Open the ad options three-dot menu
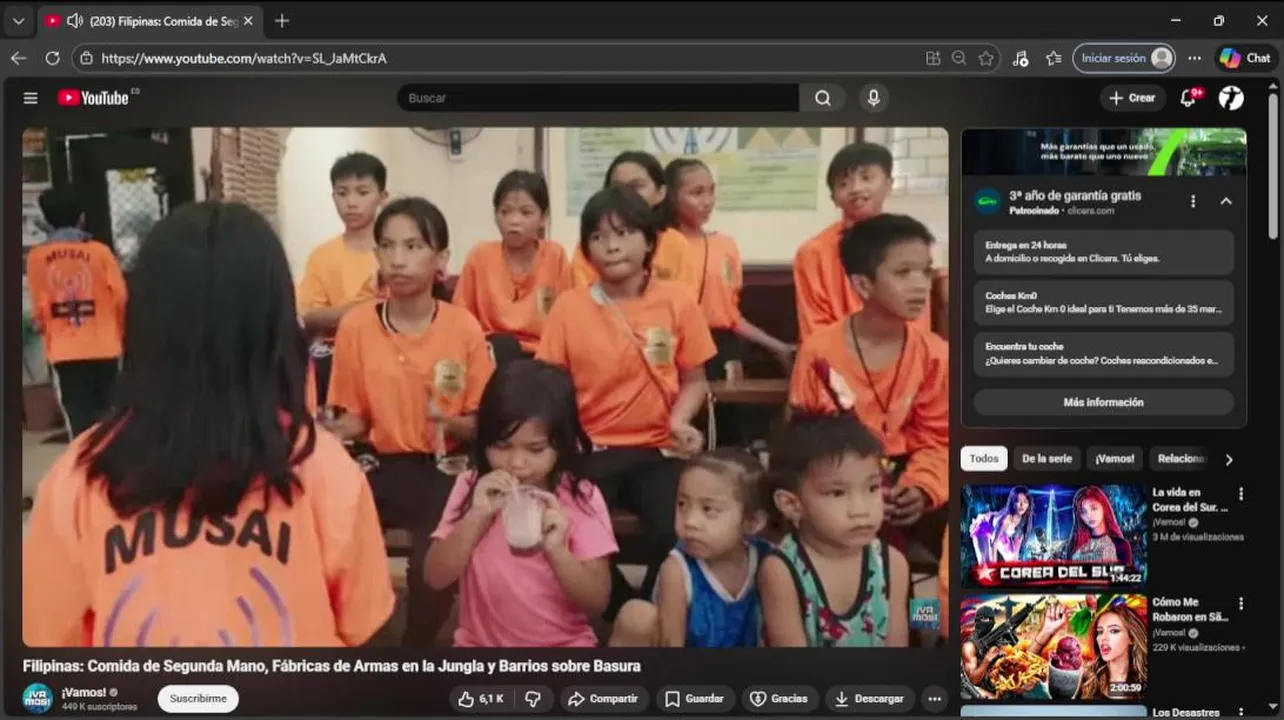 pos(1193,201)
